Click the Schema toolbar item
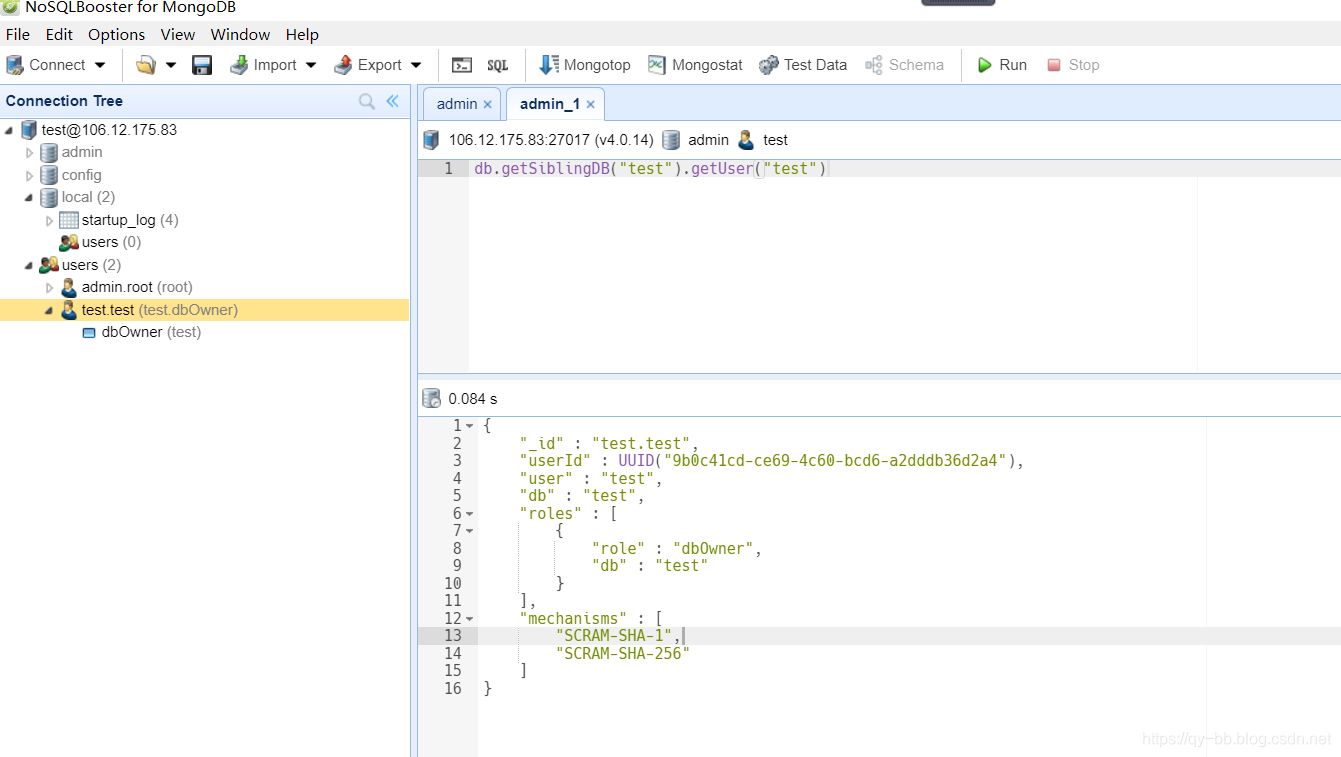Viewport: 1341px width, 757px height. 904,65
